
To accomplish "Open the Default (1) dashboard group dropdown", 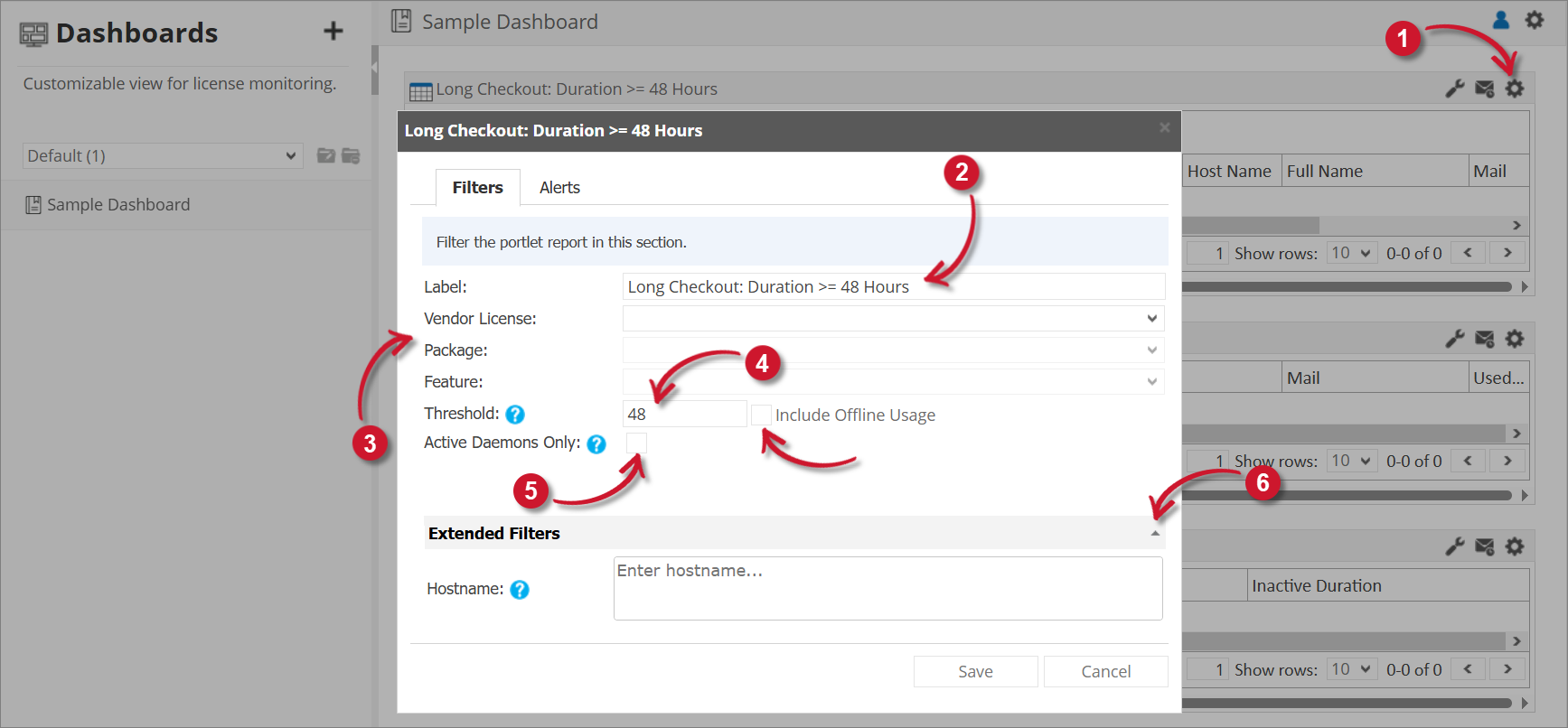I will 163,155.
